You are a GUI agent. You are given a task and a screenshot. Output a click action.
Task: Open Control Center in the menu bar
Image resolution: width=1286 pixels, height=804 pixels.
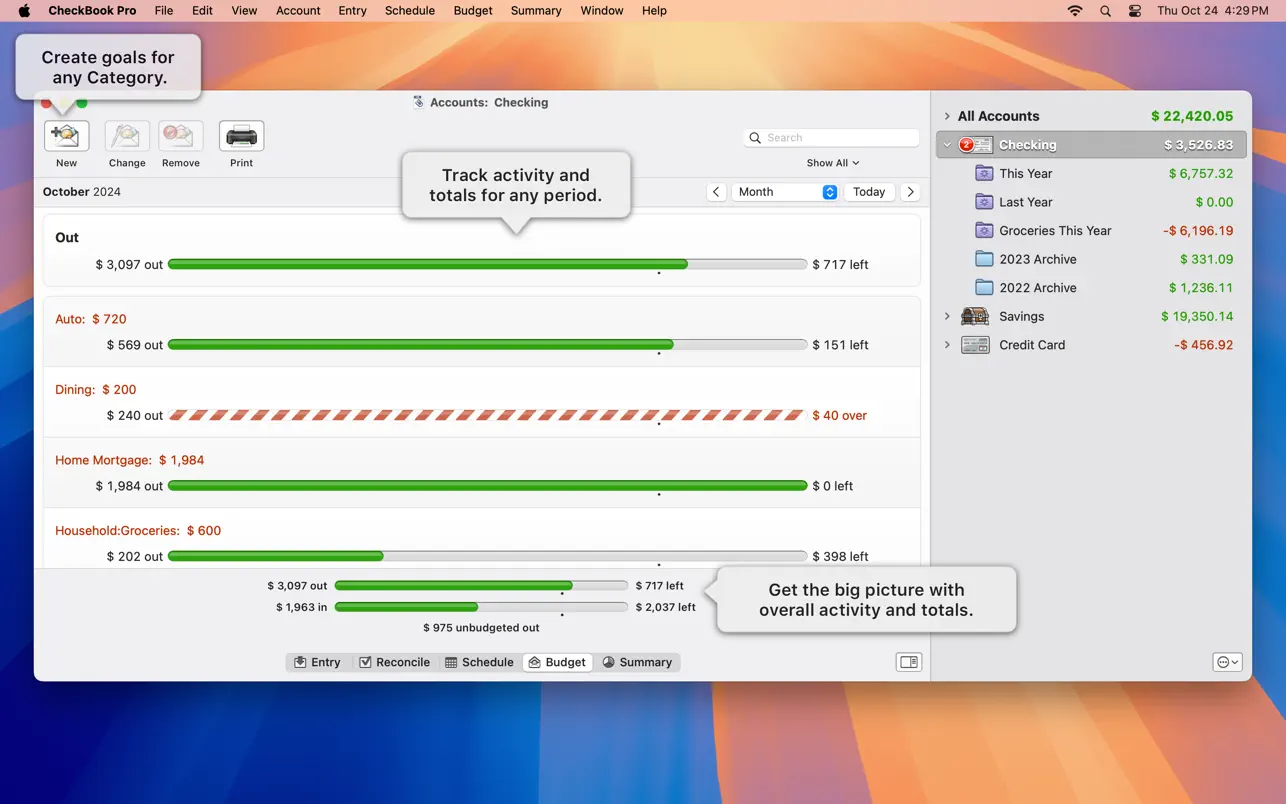tap(1135, 11)
